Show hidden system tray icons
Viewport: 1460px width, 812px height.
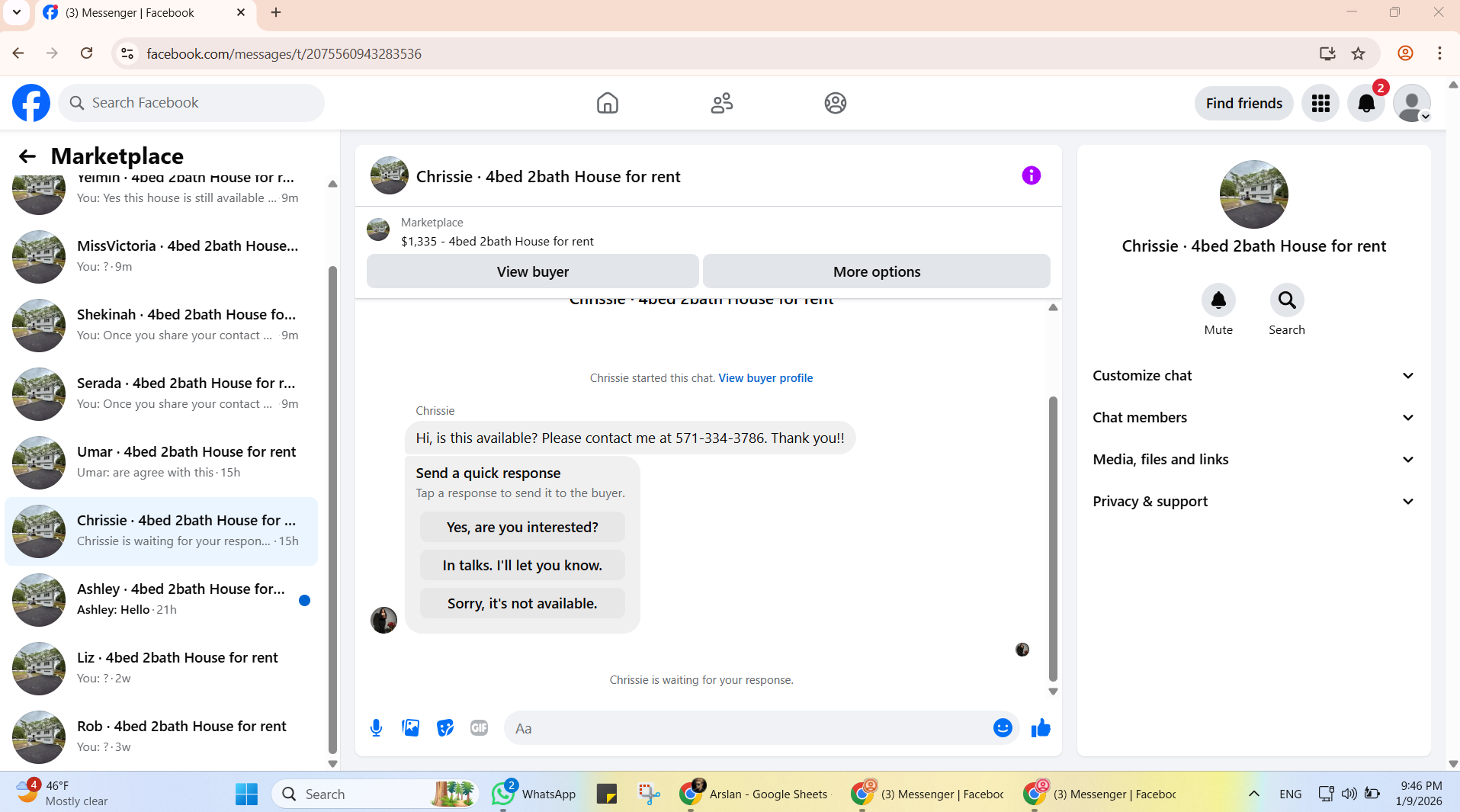(x=1253, y=794)
